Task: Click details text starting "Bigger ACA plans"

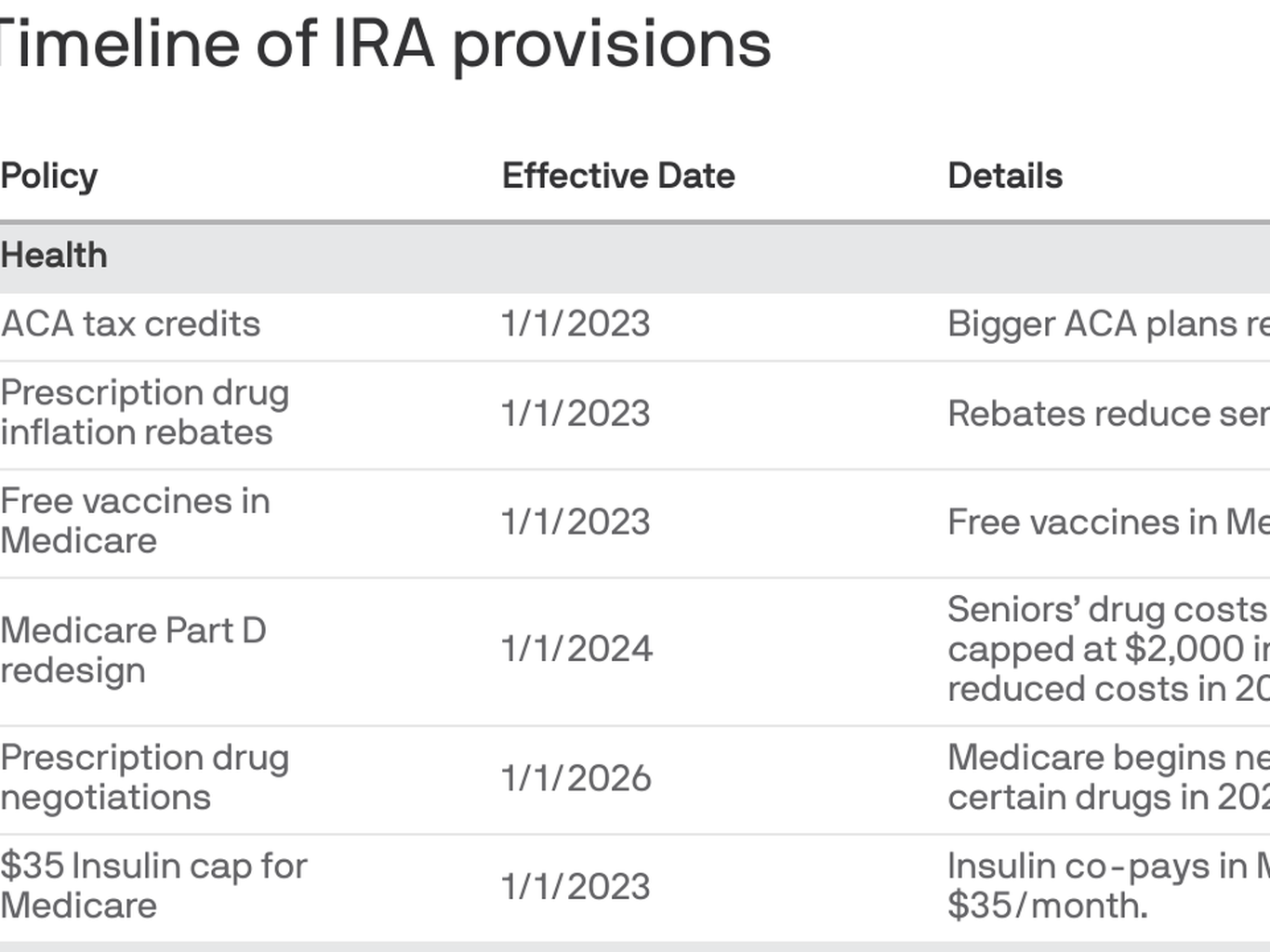Action: coord(1106,324)
